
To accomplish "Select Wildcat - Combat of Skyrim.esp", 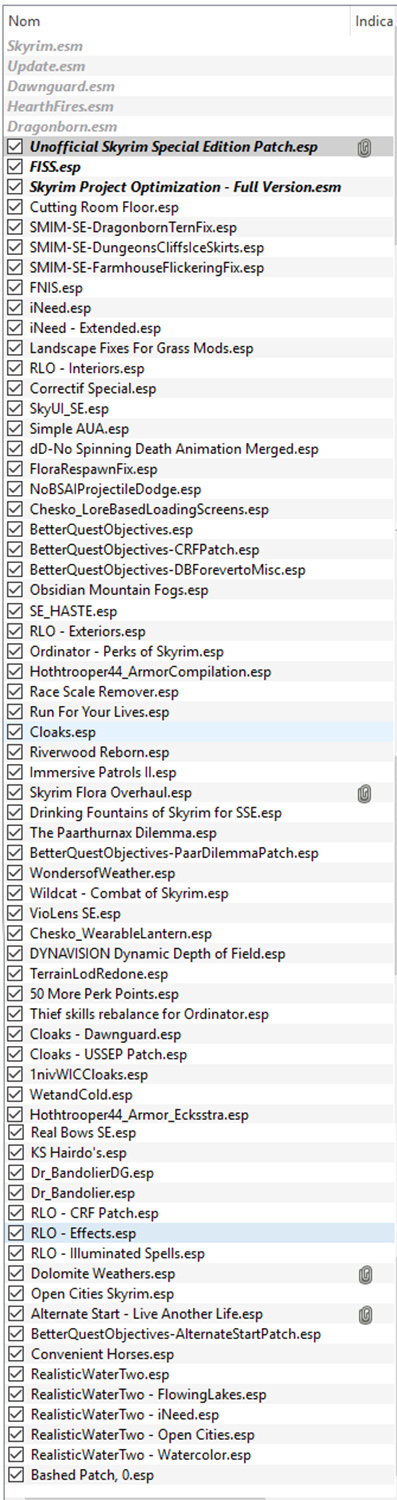I will click(129, 893).
